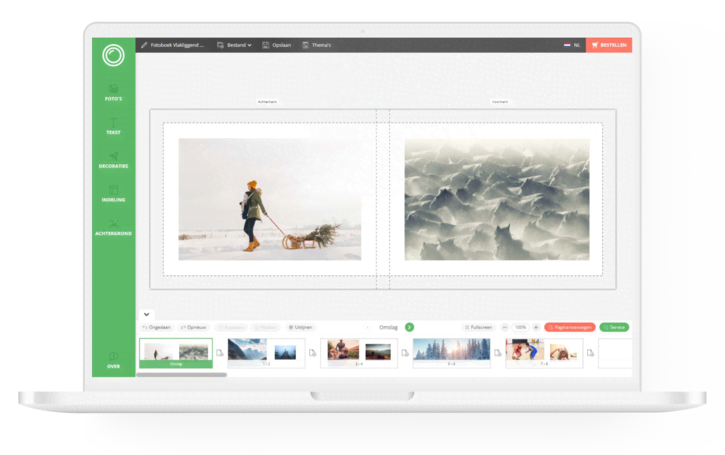The image size is (725, 455).
Task: Zoom out with the minus button
Action: 505,327
